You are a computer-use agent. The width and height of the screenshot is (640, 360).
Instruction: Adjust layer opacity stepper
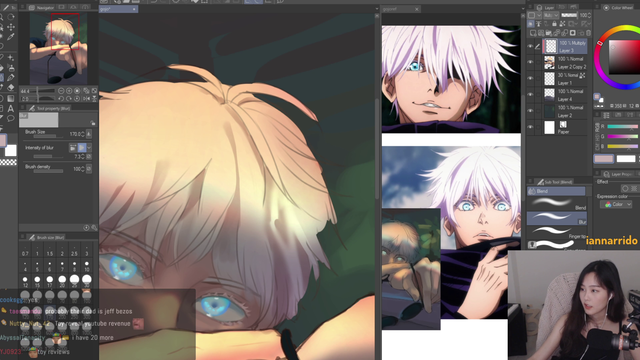pyautogui.click(x=589, y=15)
